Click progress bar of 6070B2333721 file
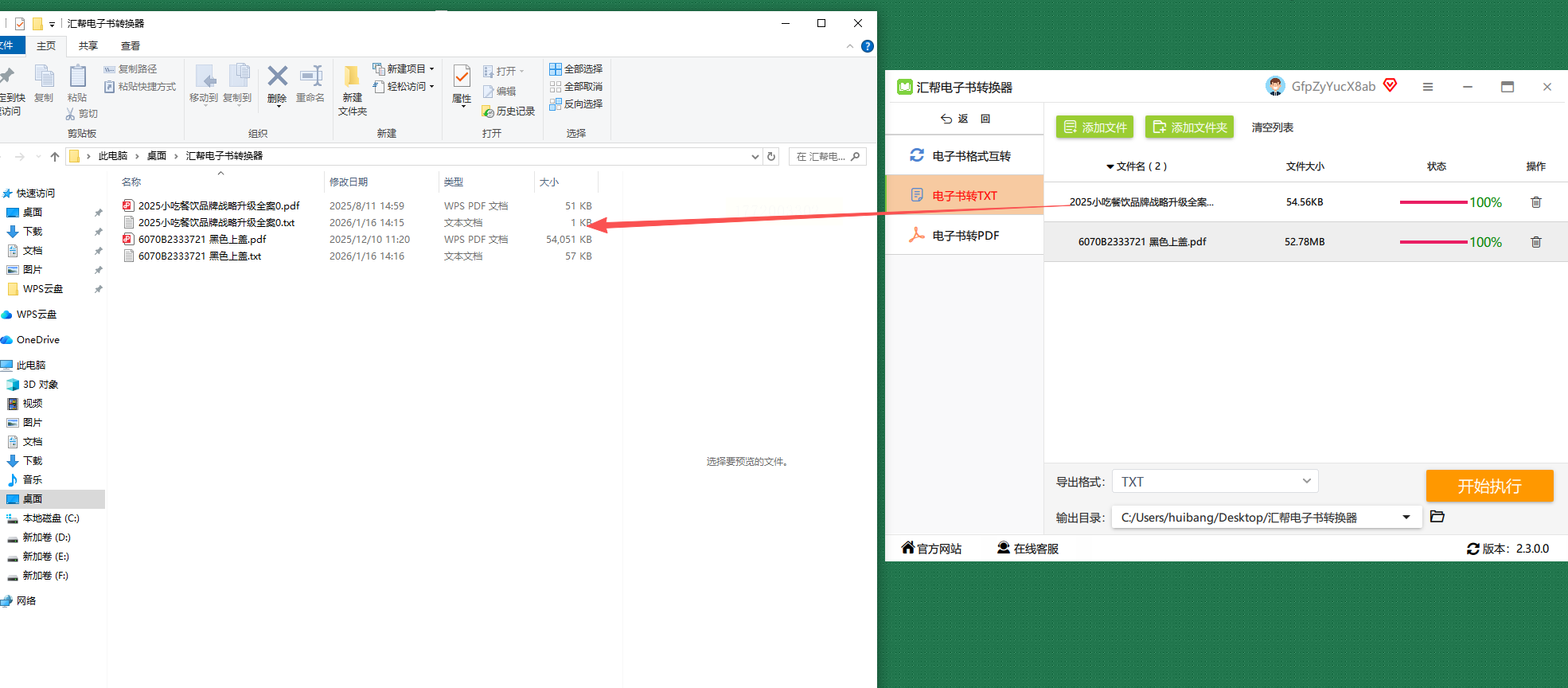 pyautogui.click(x=1433, y=242)
